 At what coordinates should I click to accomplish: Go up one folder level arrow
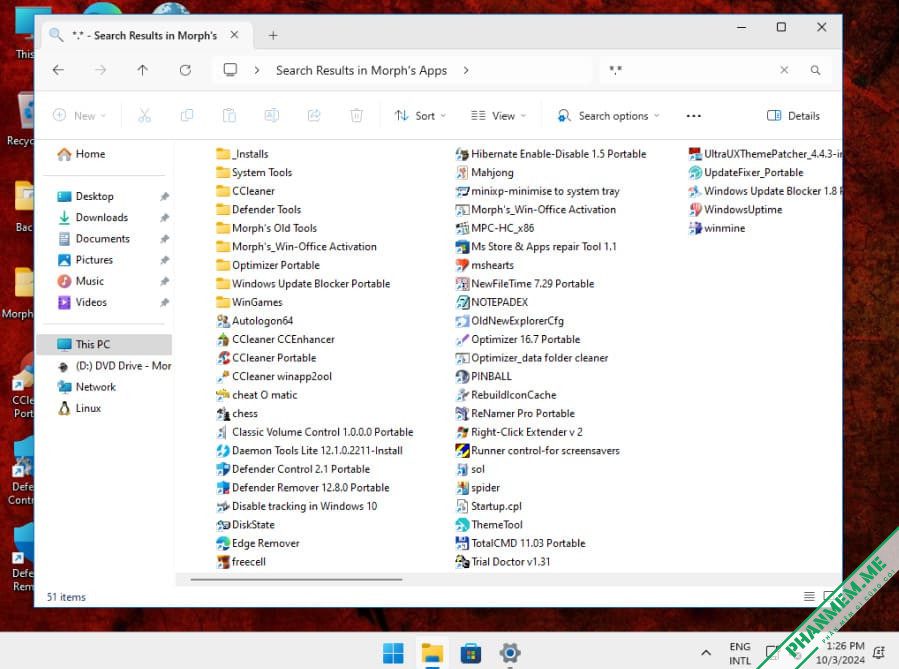click(x=142, y=70)
